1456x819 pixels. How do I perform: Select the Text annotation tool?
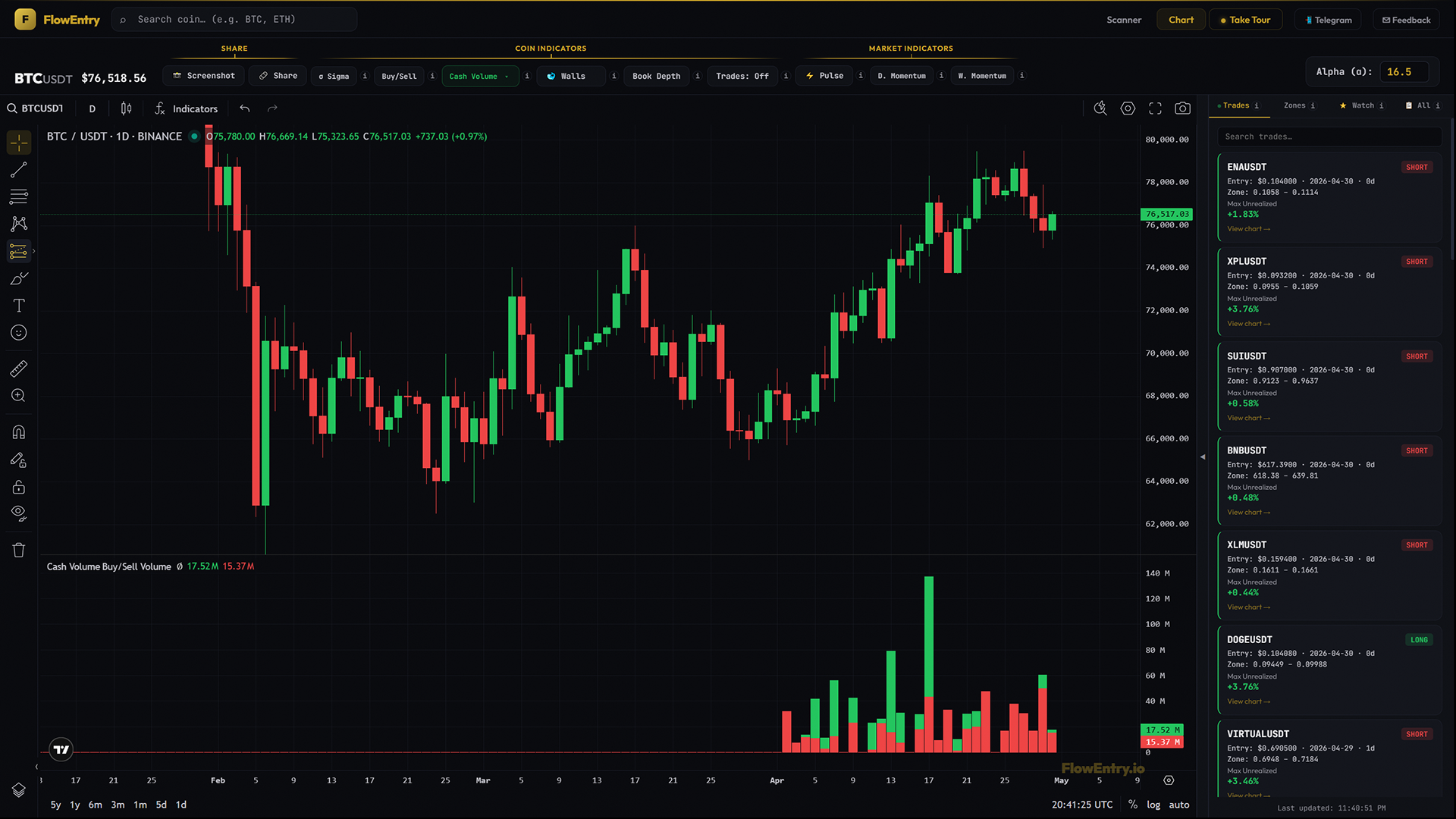[19, 306]
